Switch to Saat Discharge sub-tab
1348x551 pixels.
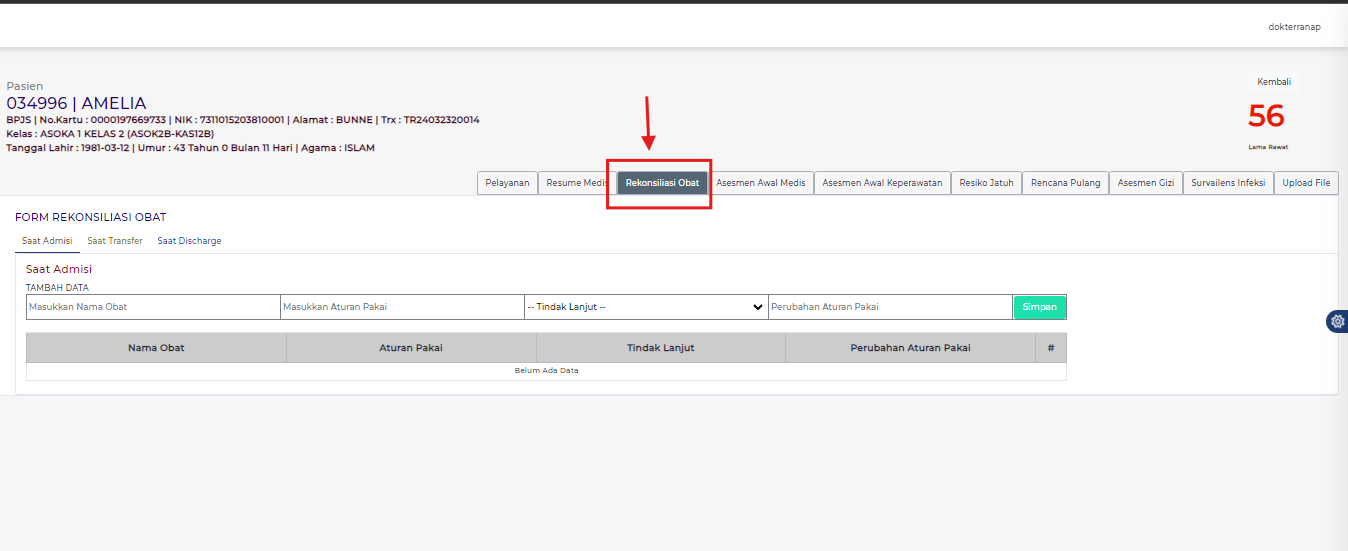[x=189, y=241]
